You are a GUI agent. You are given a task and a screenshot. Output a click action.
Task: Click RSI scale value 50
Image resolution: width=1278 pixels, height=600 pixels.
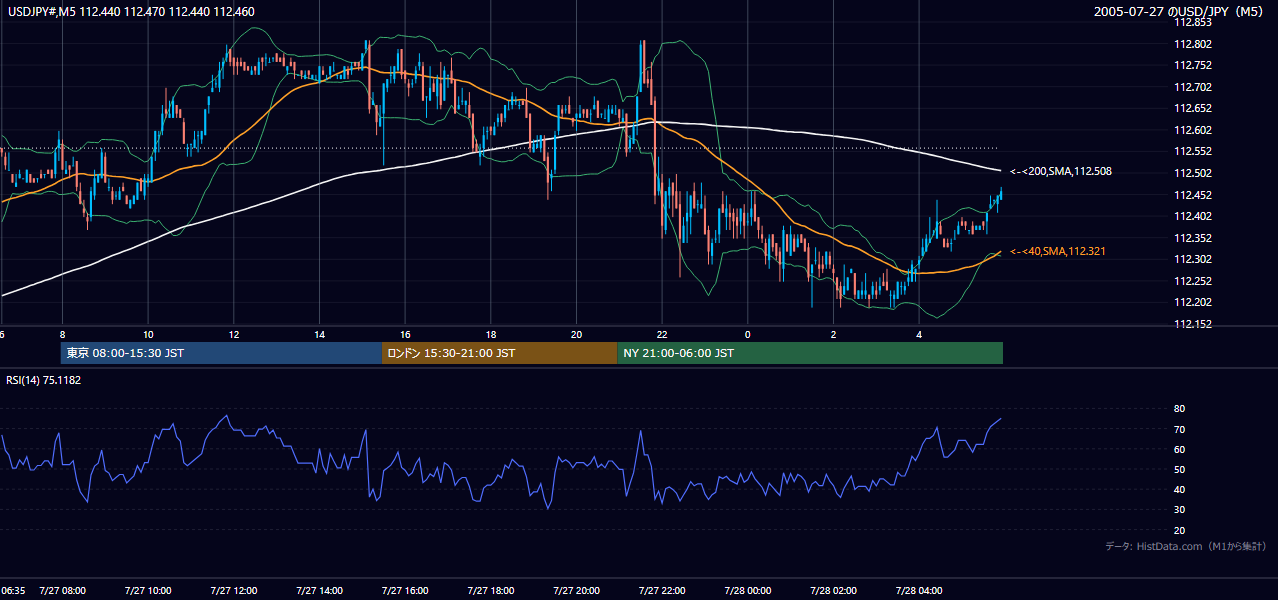click(1180, 469)
